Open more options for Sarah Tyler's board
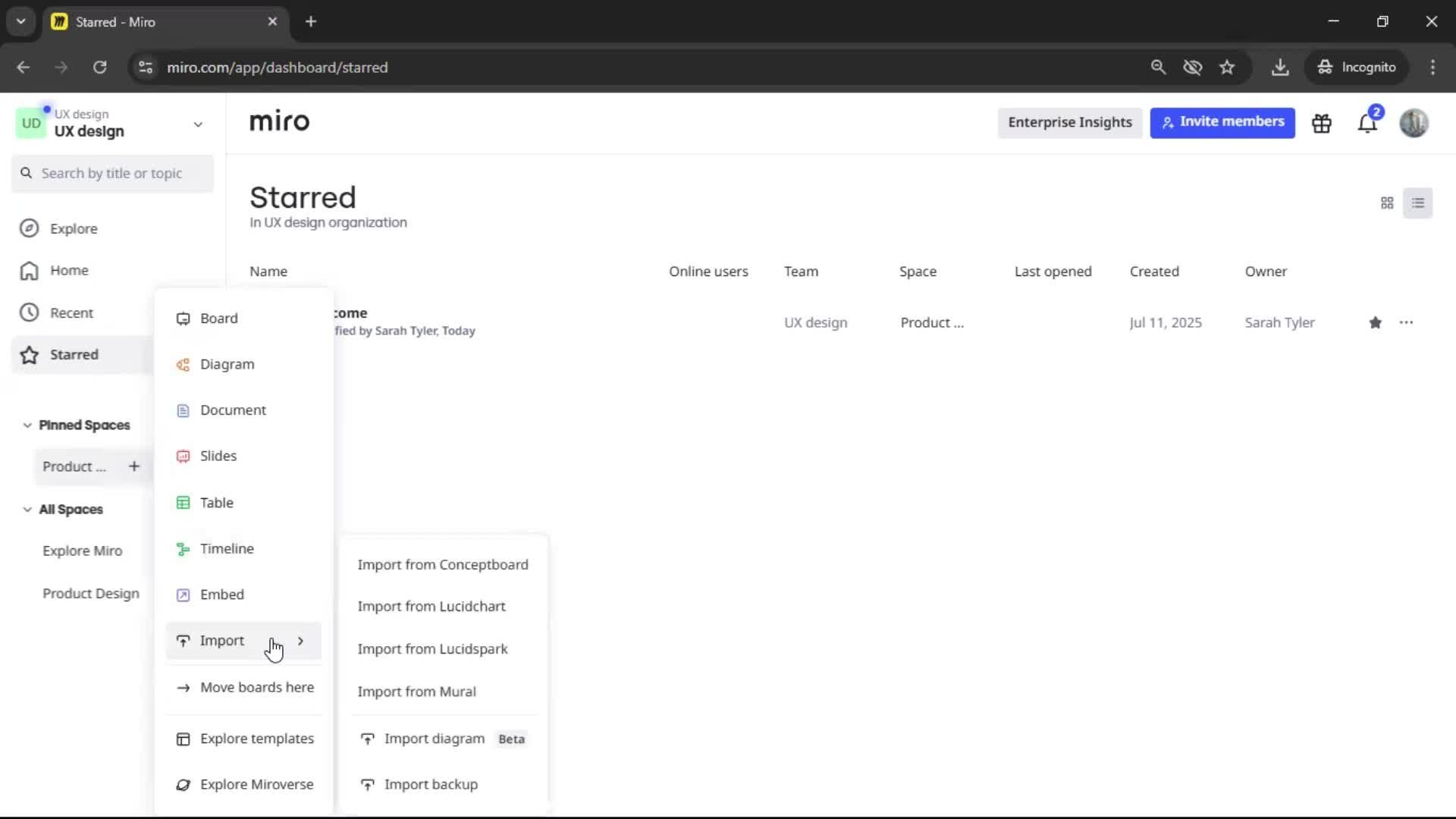 coord(1406,323)
